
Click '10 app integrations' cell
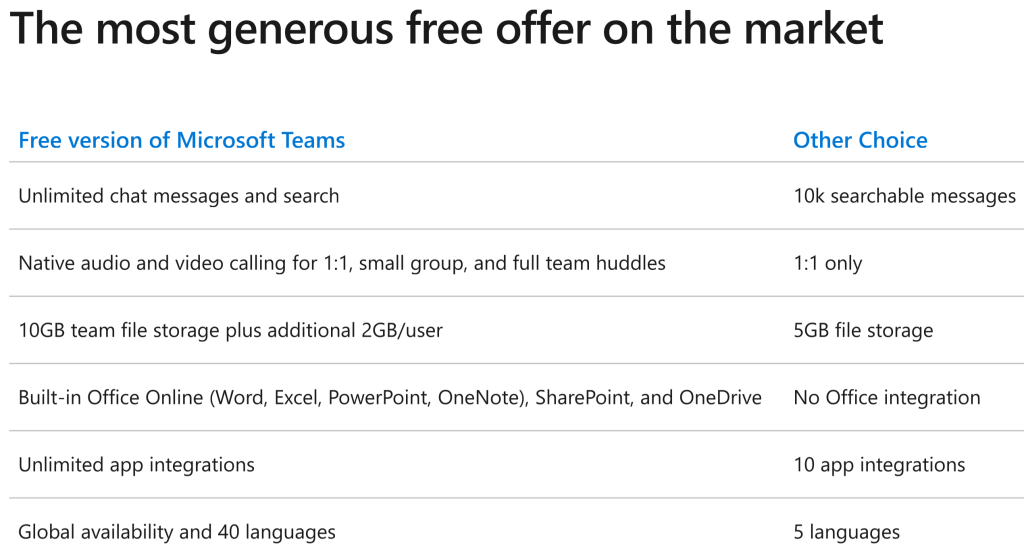pyautogui.click(x=879, y=465)
